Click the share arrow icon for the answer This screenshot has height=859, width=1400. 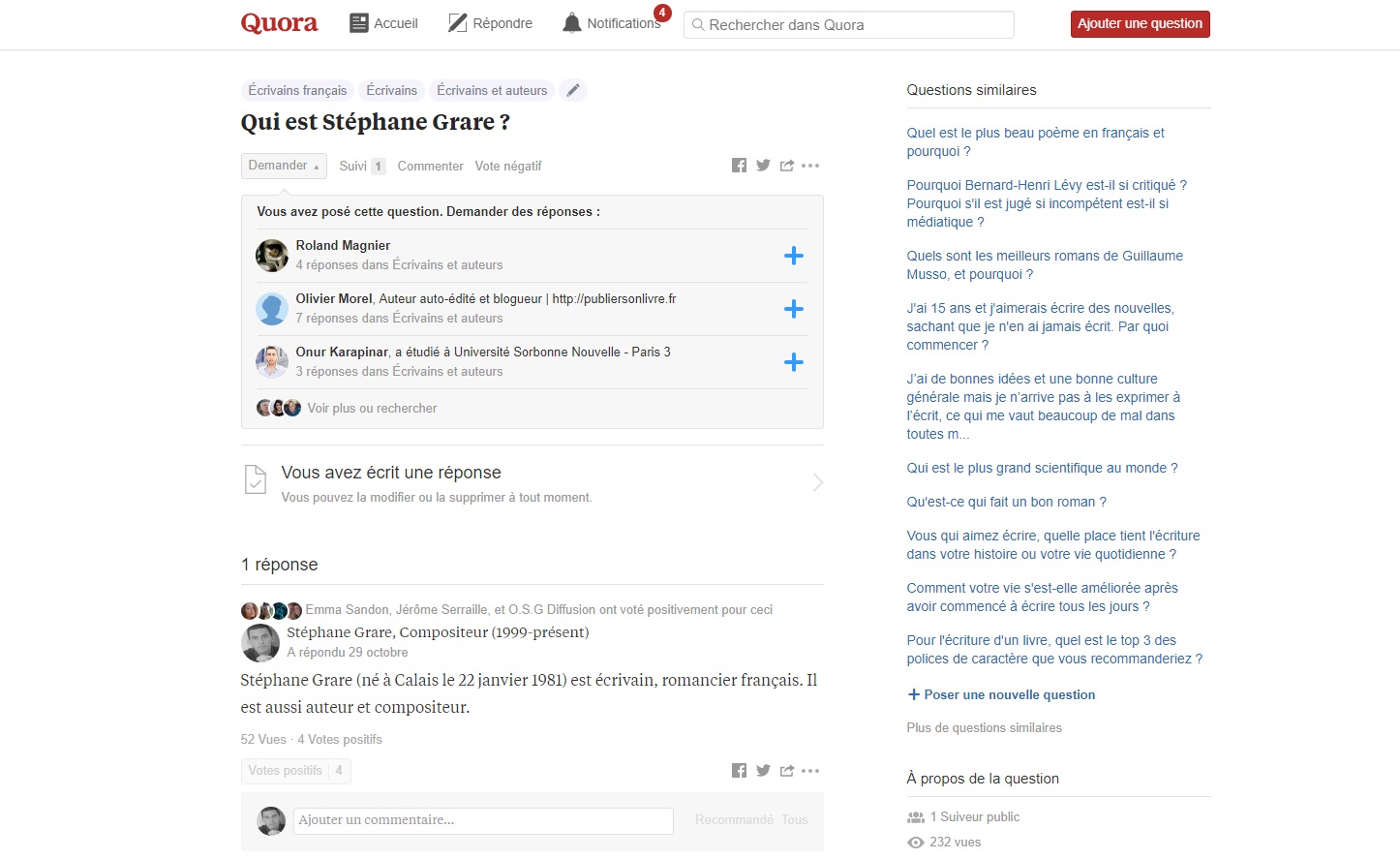point(787,771)
